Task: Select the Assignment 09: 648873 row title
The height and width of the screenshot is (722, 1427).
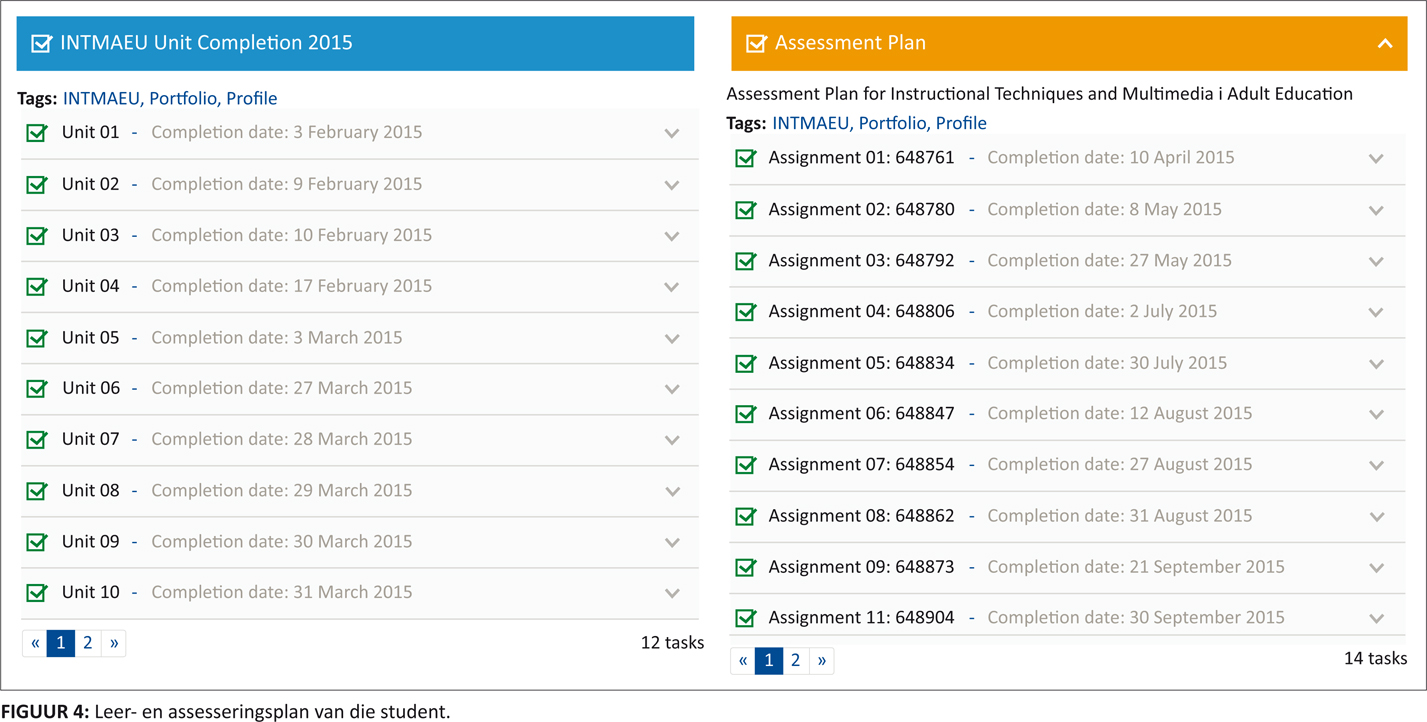Action: pos(861,567)
